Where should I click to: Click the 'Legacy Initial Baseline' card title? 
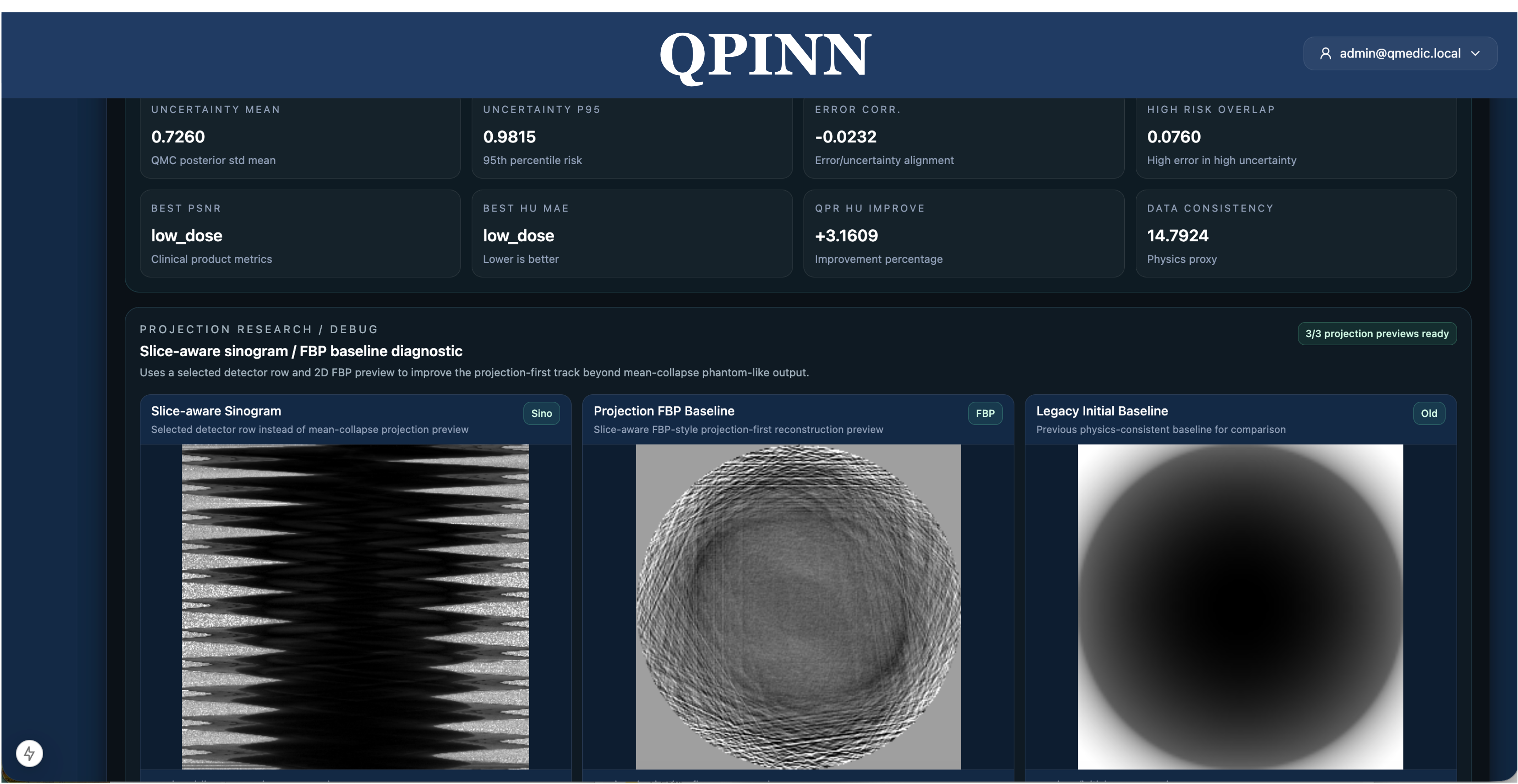1101,411
